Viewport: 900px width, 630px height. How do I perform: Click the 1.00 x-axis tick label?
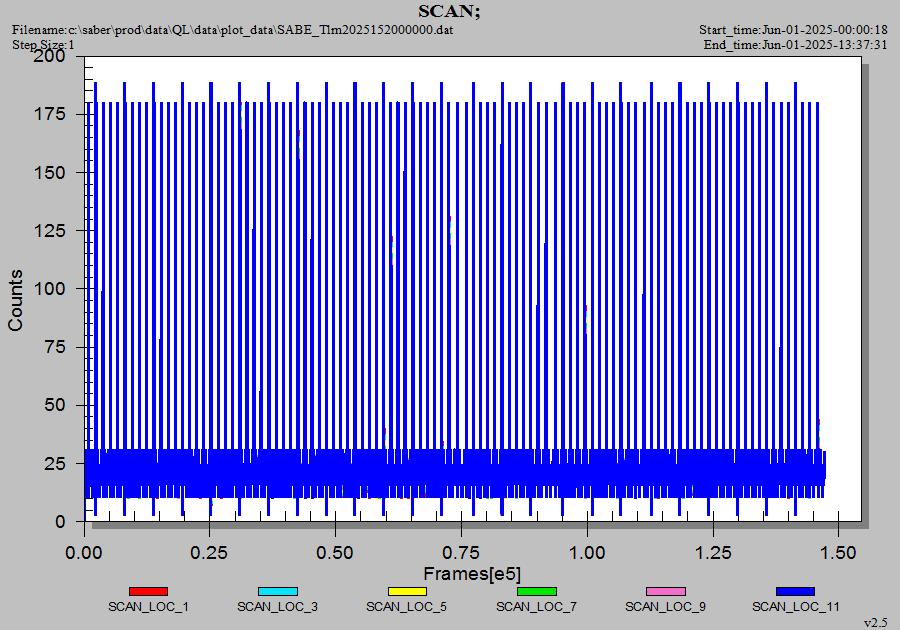pyautogui.click(x=587, y=553)
